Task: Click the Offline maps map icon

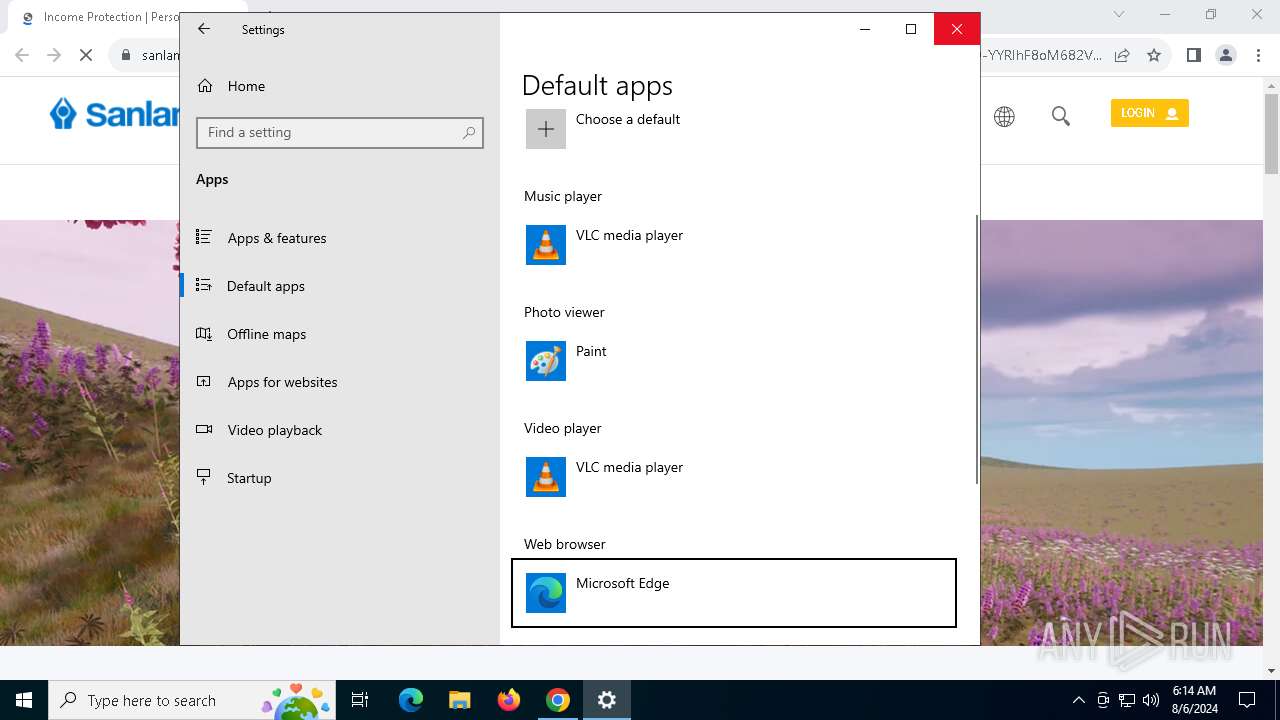Action: click(204, 334)
